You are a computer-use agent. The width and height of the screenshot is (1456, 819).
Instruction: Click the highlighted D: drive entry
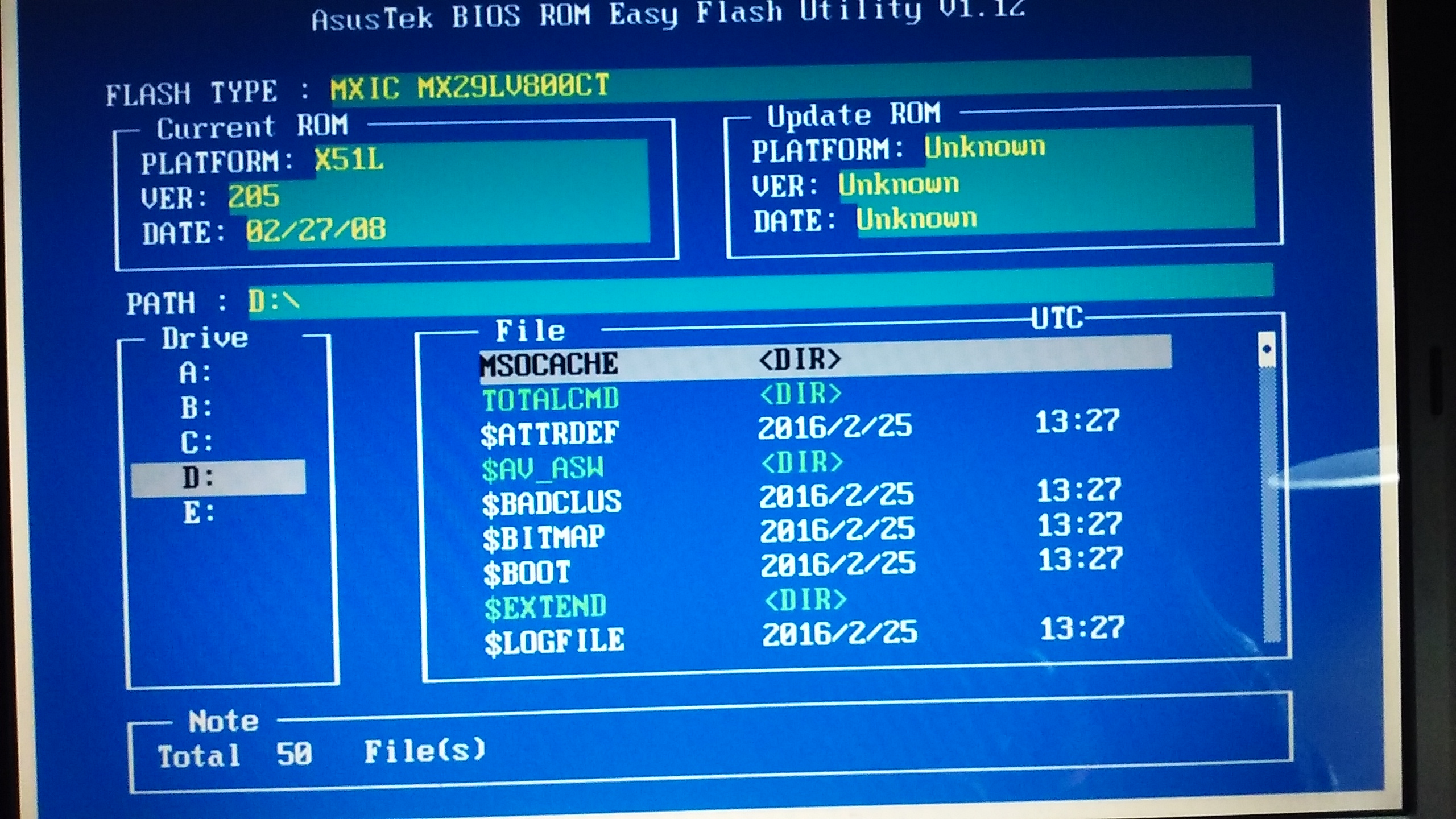tap(218, 478)
